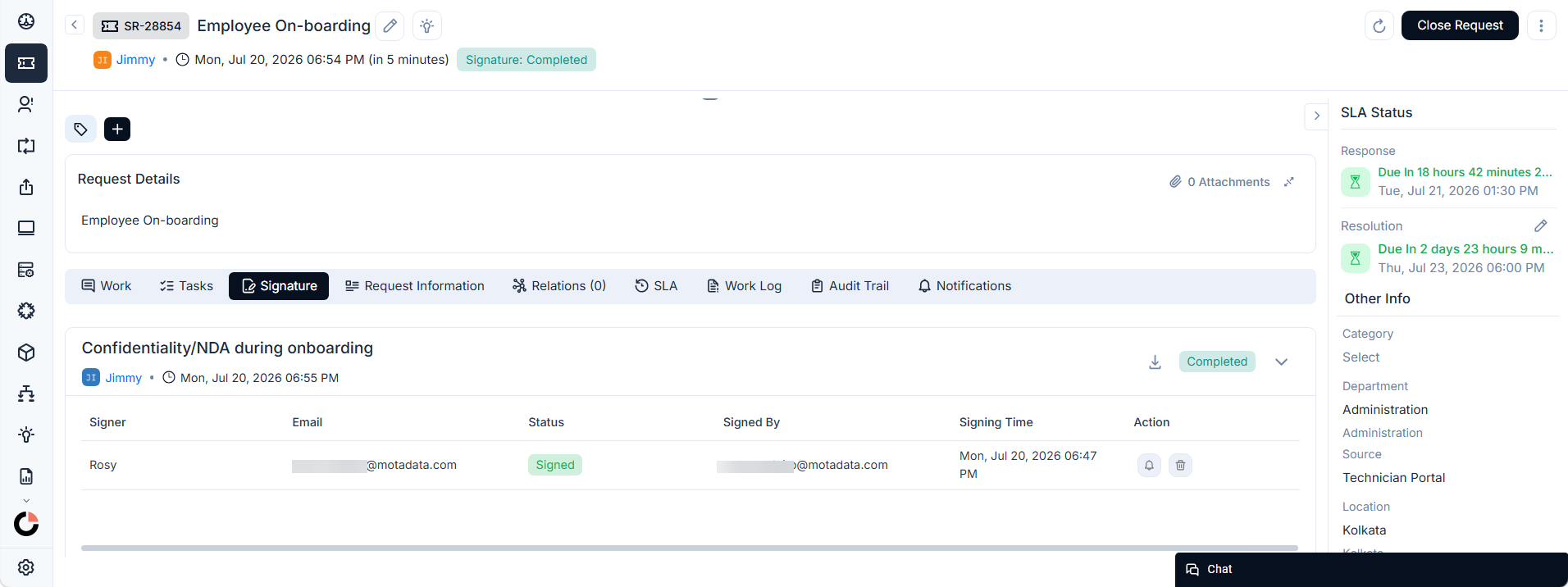Open the Work Log tab
The width and height of the screenshot is (1568, 587).
[744, 286]
